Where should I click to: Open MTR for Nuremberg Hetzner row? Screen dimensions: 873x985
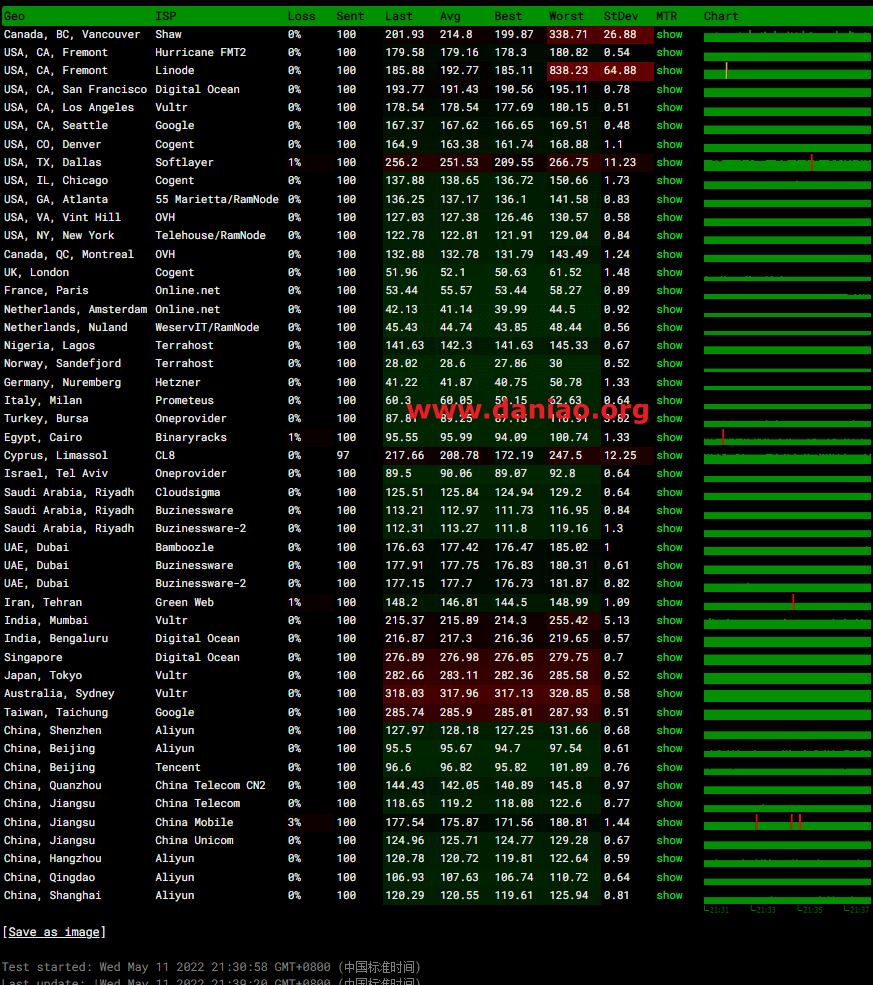click(670, 382)
